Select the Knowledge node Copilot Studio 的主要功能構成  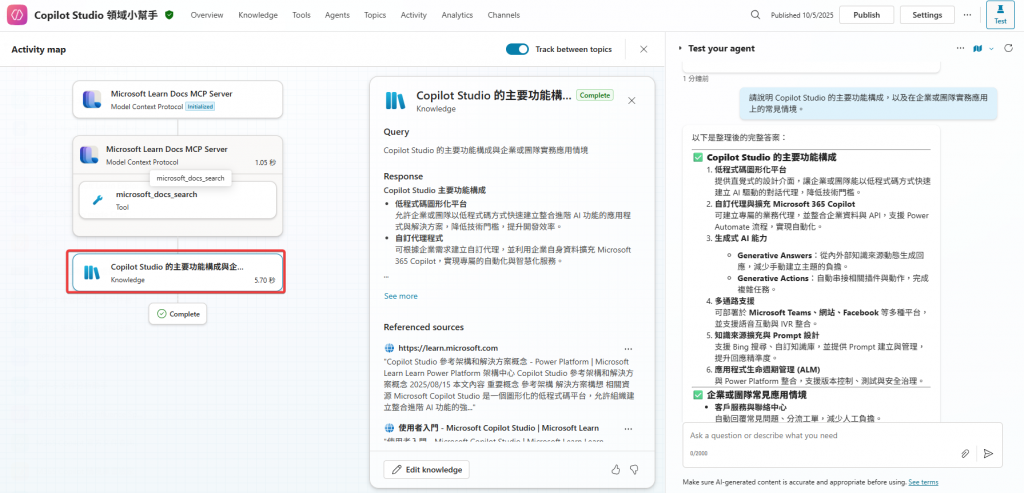[178, 272]
